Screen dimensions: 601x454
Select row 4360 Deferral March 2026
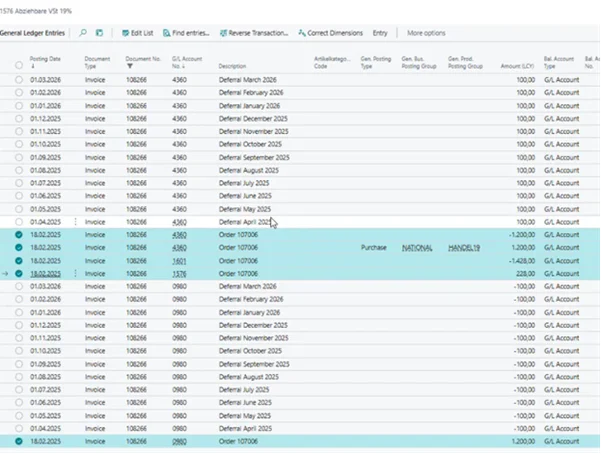19,80
